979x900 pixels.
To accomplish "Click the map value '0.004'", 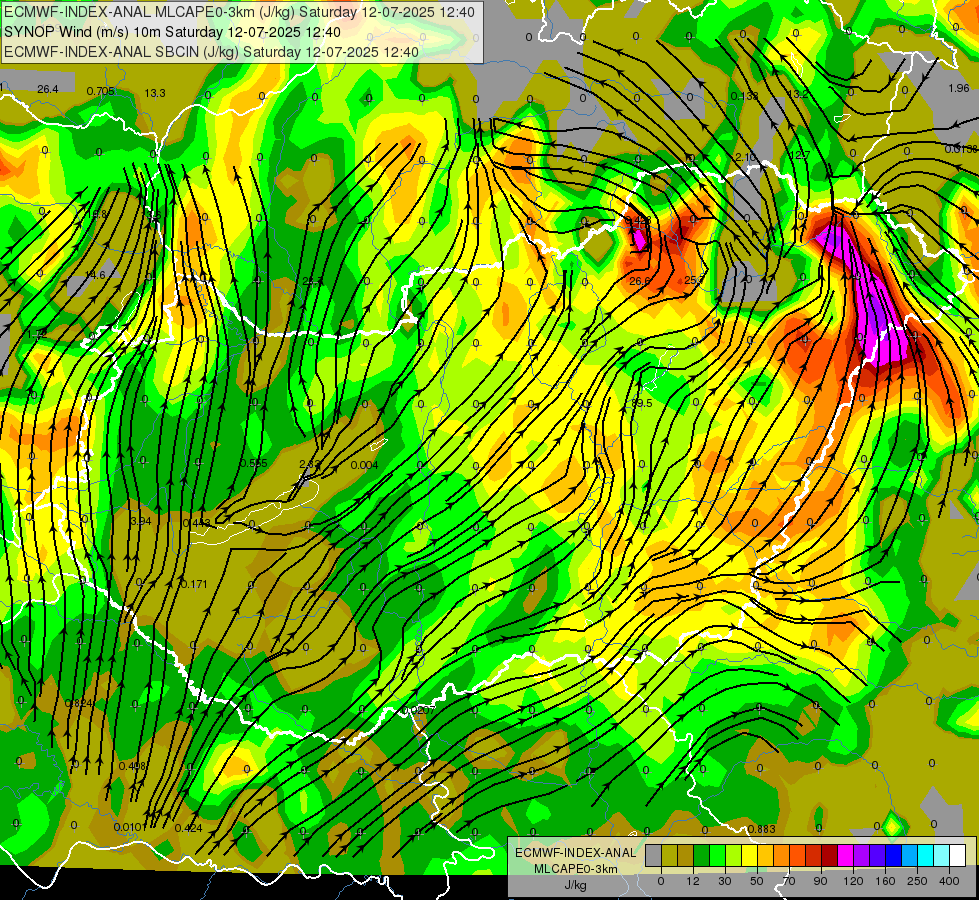I will pos(365,465).
